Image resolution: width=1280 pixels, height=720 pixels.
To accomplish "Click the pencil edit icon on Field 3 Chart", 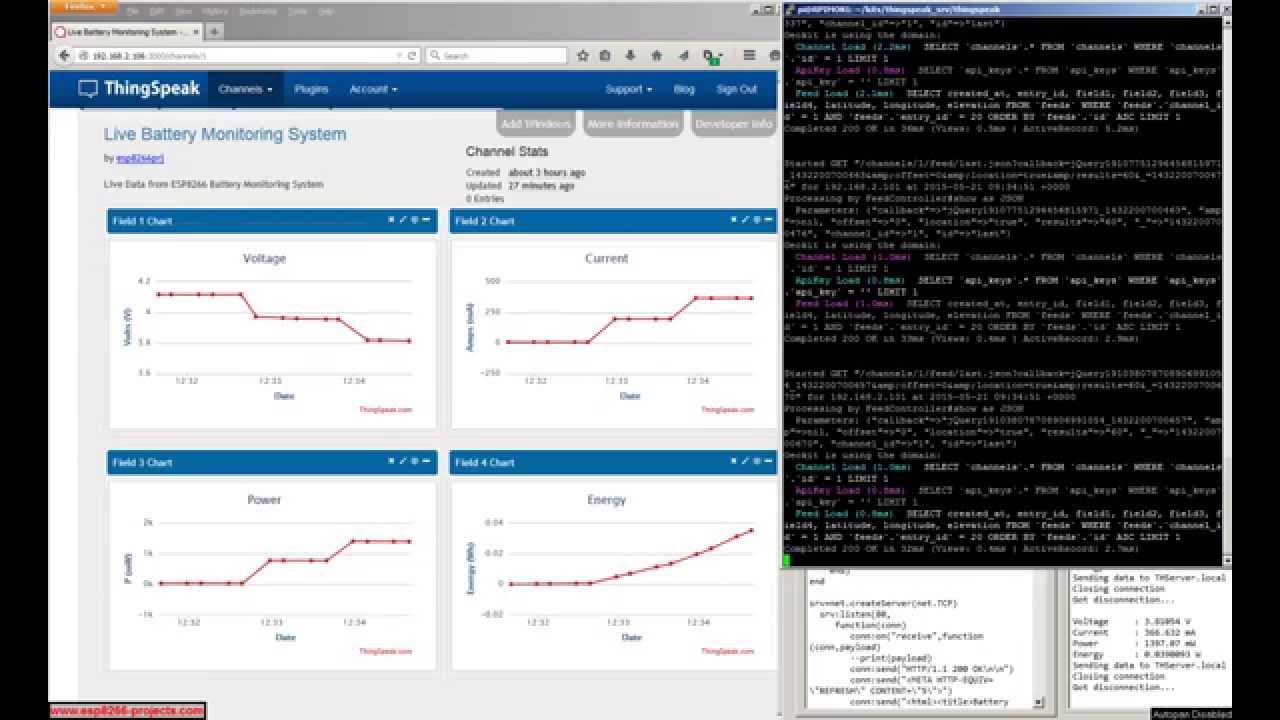I will 402,461.
